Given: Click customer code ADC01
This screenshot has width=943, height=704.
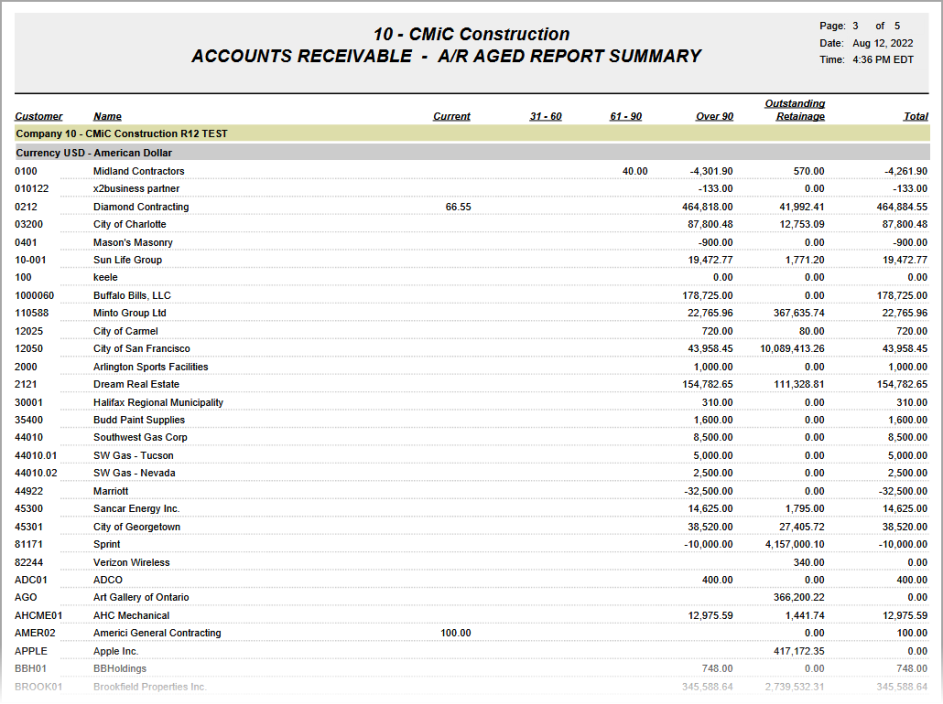Looking at the screenshot, I should point(31,580).
